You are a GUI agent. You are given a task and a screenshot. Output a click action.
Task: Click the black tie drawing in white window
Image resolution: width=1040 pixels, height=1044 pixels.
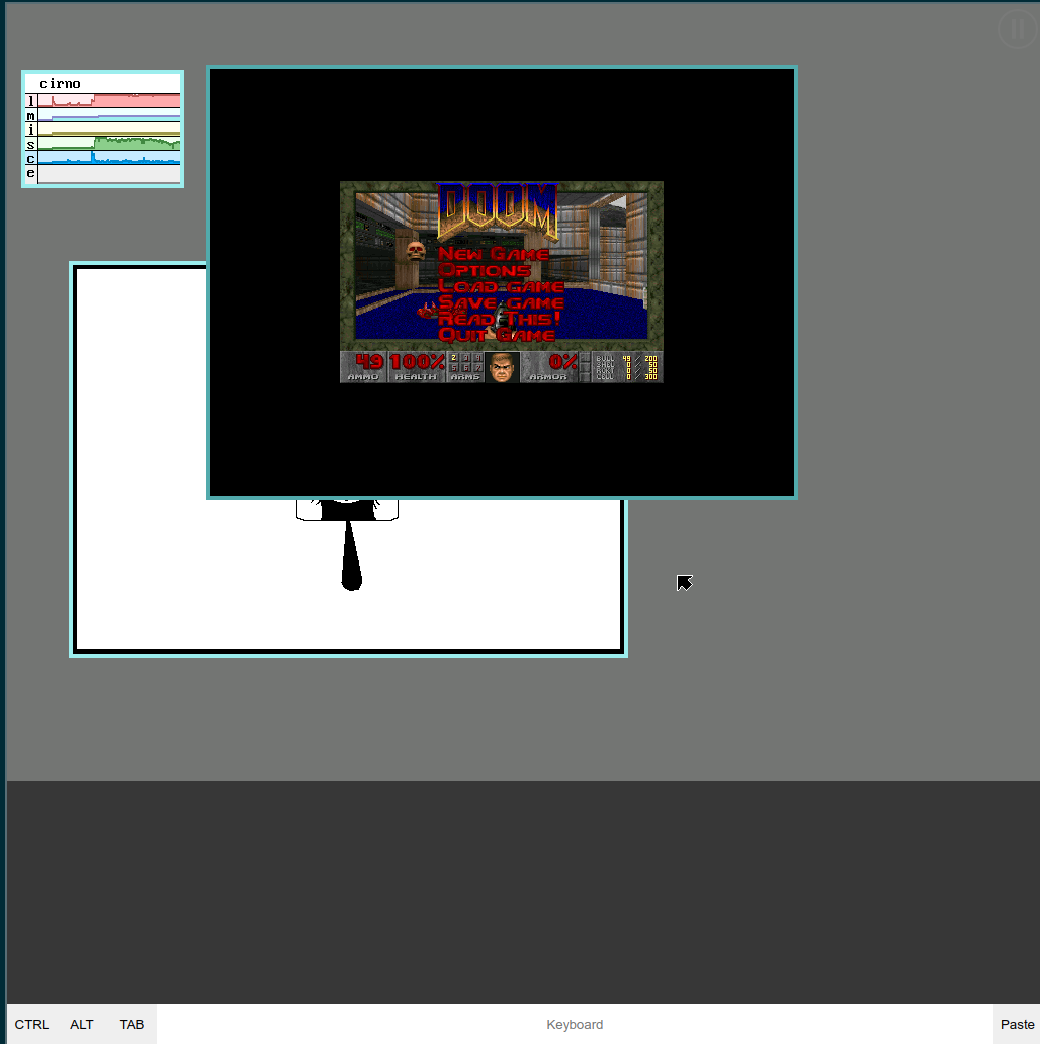[x=351, y=555]
